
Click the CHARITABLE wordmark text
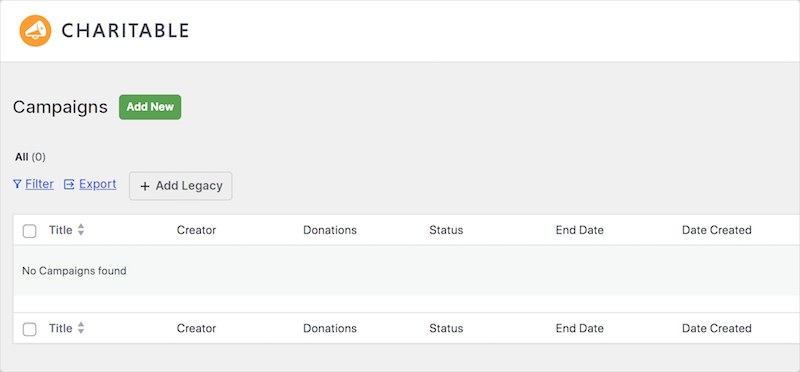(125, 31)
